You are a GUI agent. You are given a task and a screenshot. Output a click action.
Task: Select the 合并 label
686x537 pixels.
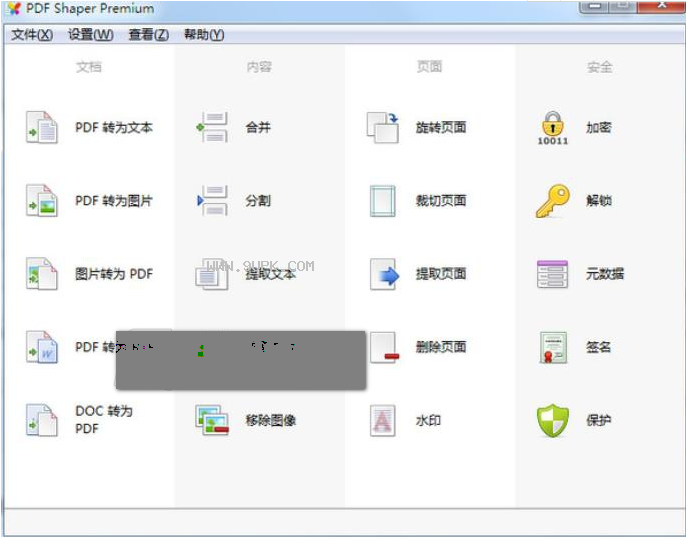(258, 127)
